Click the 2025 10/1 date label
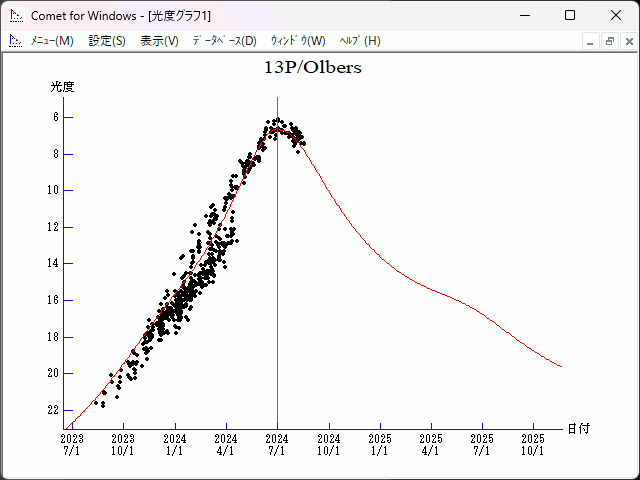 tap(533, 444)
